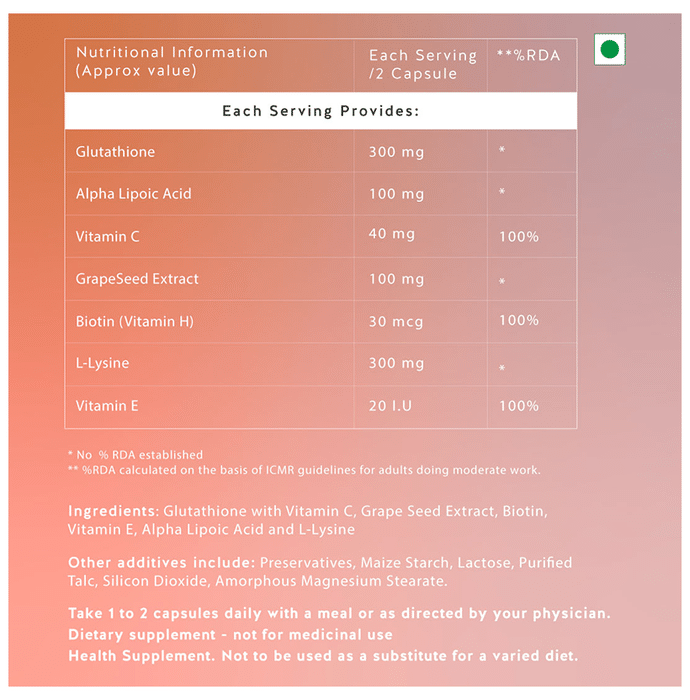Click the Dietary supplement disclaimer line
This screenshot has width=690, height=700.
(x=230, y=635)
